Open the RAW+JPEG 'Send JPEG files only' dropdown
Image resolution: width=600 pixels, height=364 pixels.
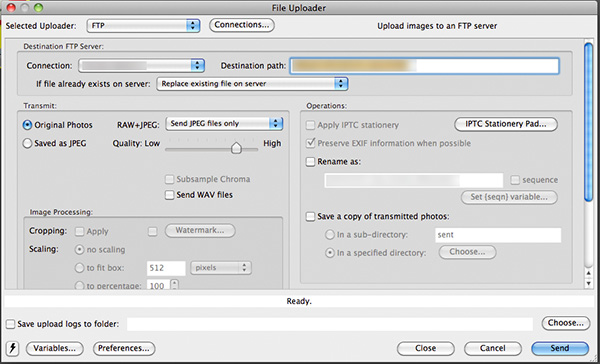[224, 124]
